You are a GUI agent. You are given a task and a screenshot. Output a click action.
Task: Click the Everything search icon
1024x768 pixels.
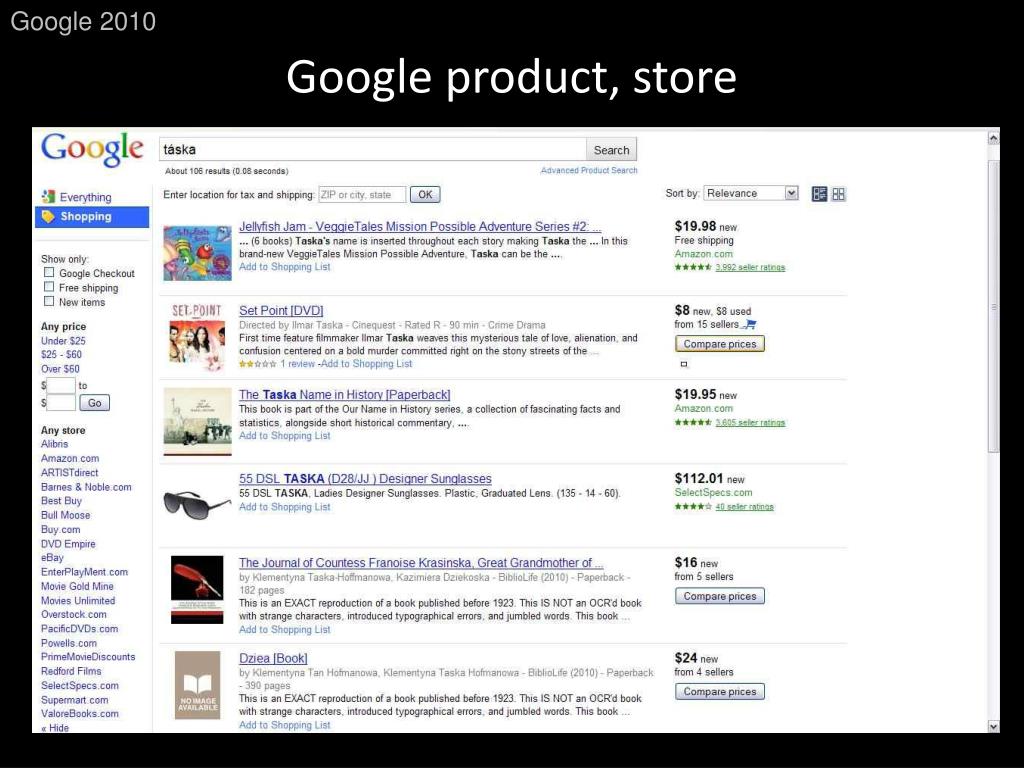click(48, 197)
